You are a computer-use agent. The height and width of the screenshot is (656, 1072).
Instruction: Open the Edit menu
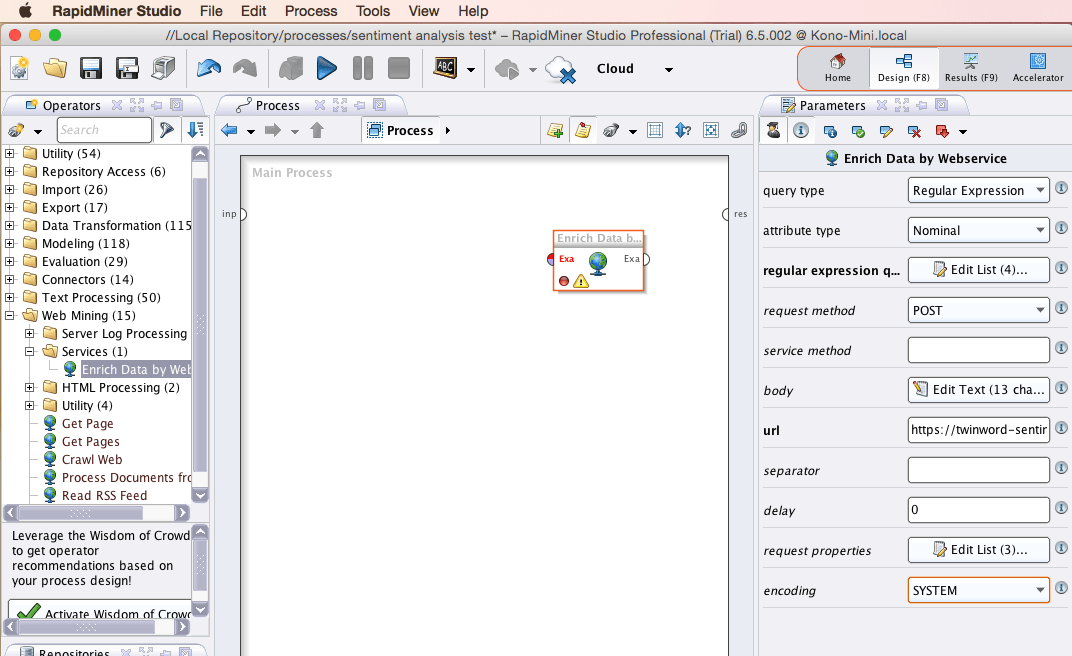pyautogui.click(x=254, y=11)
